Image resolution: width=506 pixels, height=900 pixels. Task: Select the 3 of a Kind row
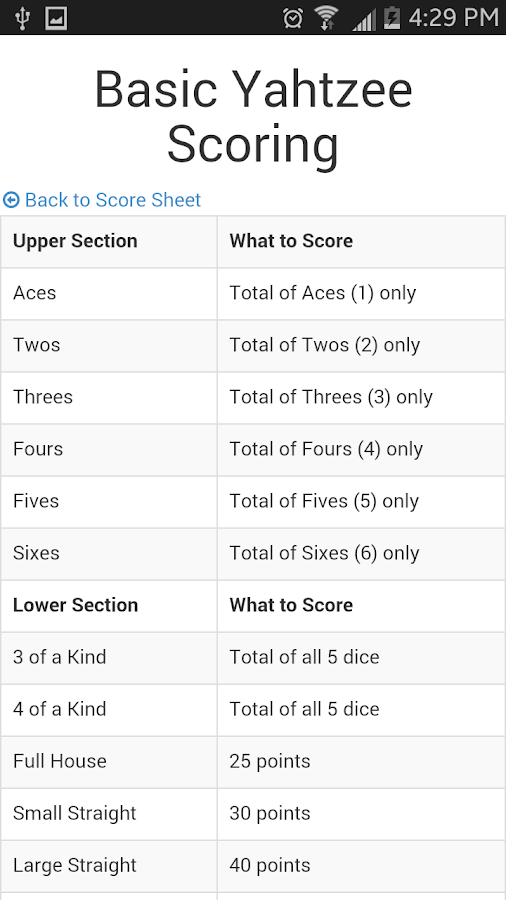[x=253, y=658]
